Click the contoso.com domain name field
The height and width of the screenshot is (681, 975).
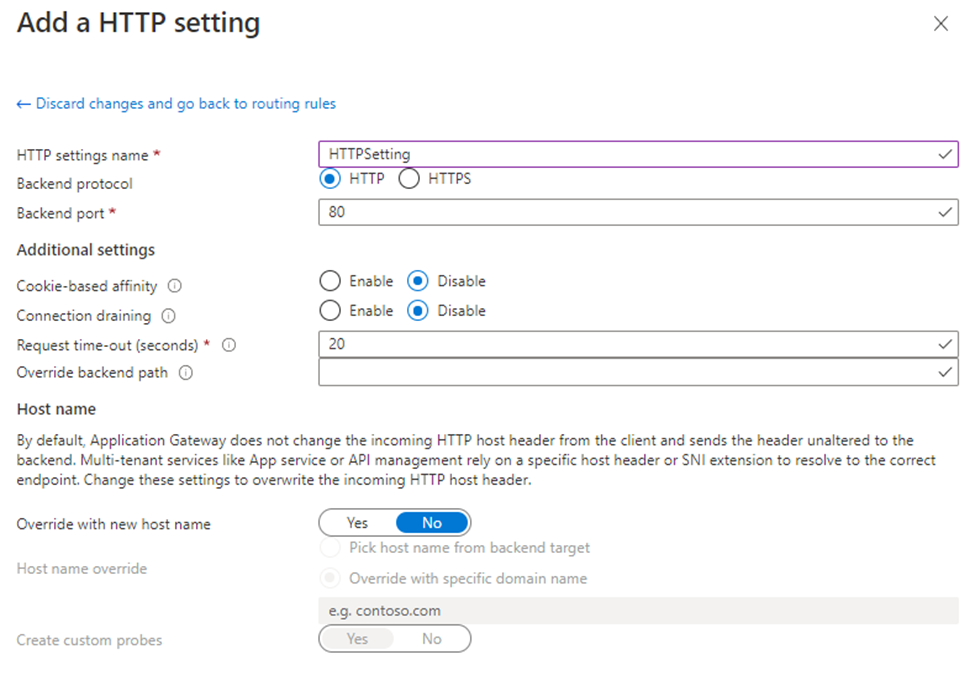click(x=638, y=611)
